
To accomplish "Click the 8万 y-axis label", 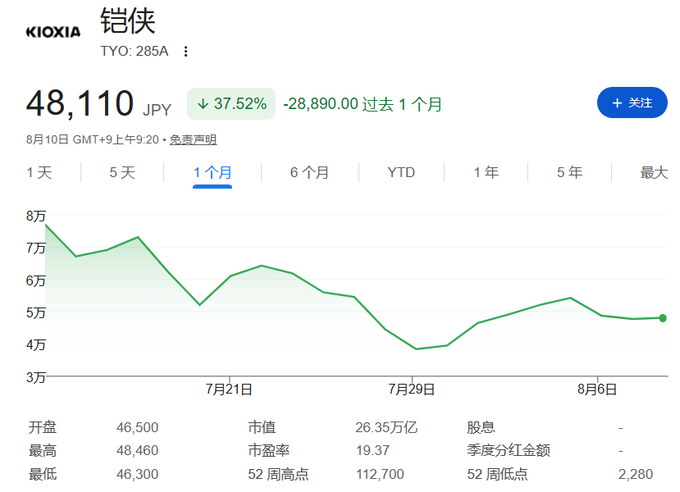I will point(36,216).
